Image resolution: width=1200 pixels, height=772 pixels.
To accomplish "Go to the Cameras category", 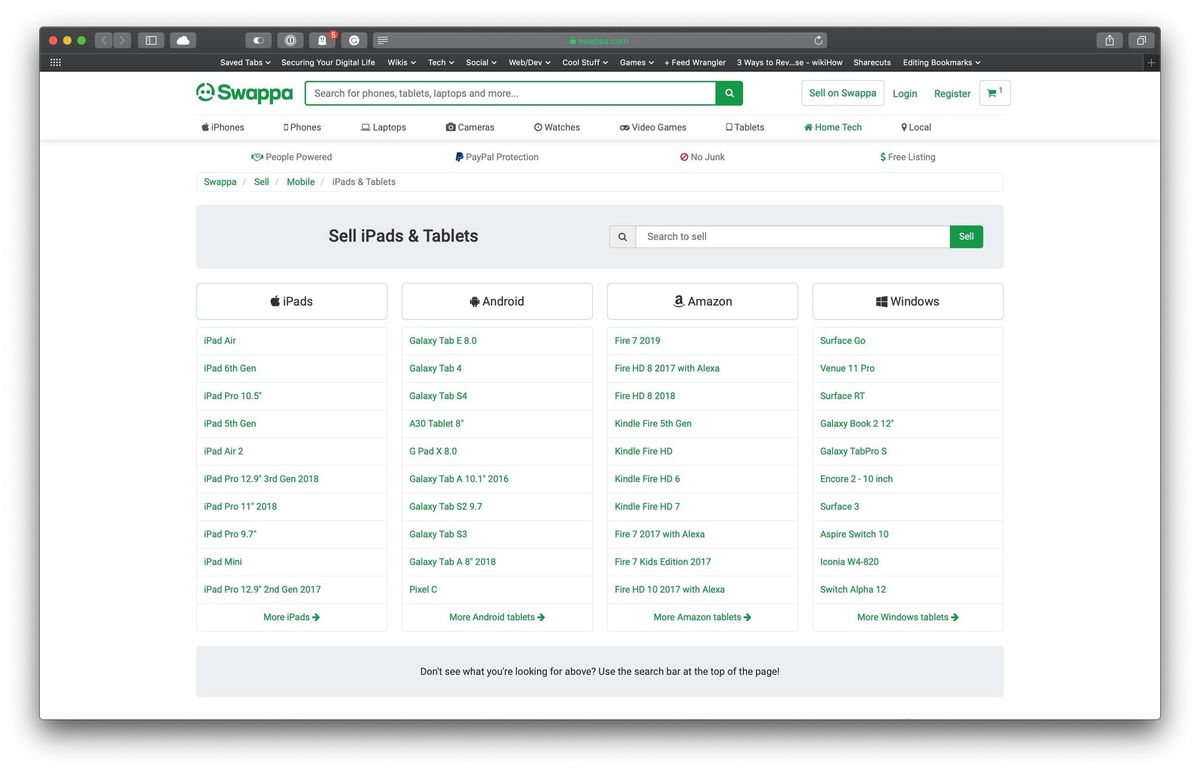I will coord(470,128).
